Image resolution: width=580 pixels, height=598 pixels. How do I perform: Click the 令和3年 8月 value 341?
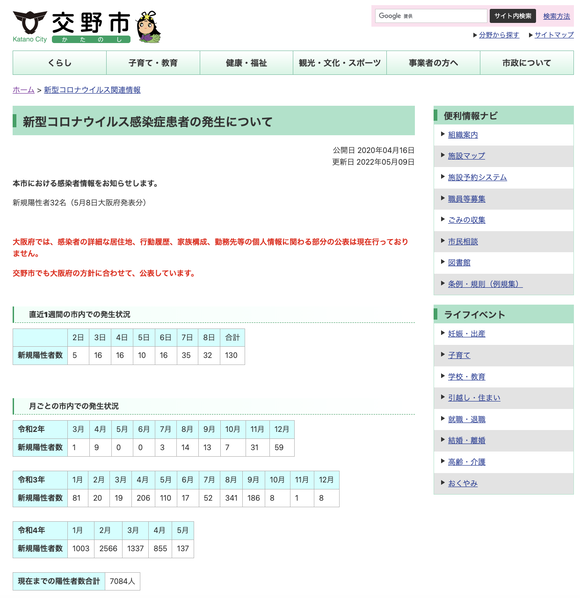coord(231,498)
